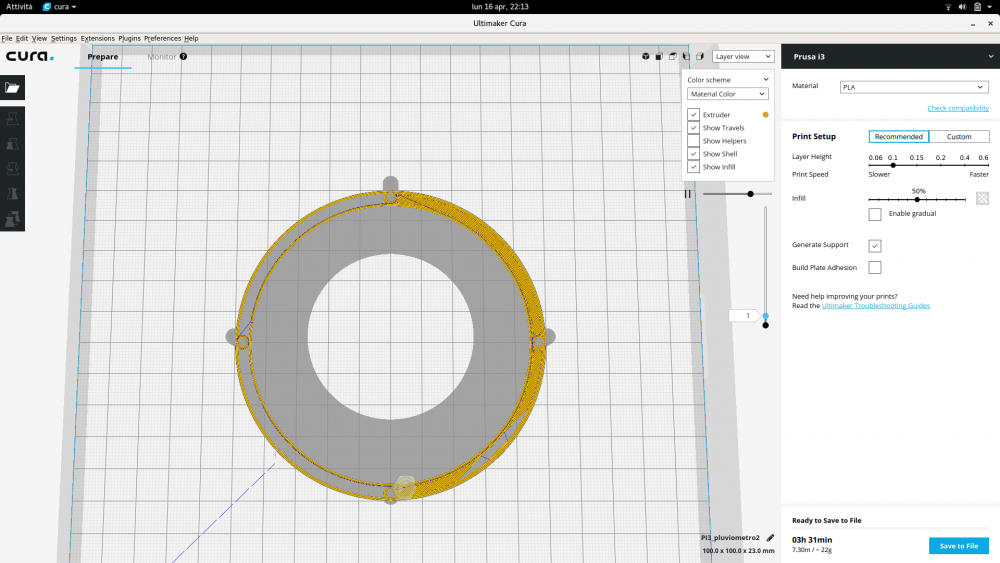Enable the Show Helpers checkbox
This screenshot has width=1000, height=563.
(693, 141)
